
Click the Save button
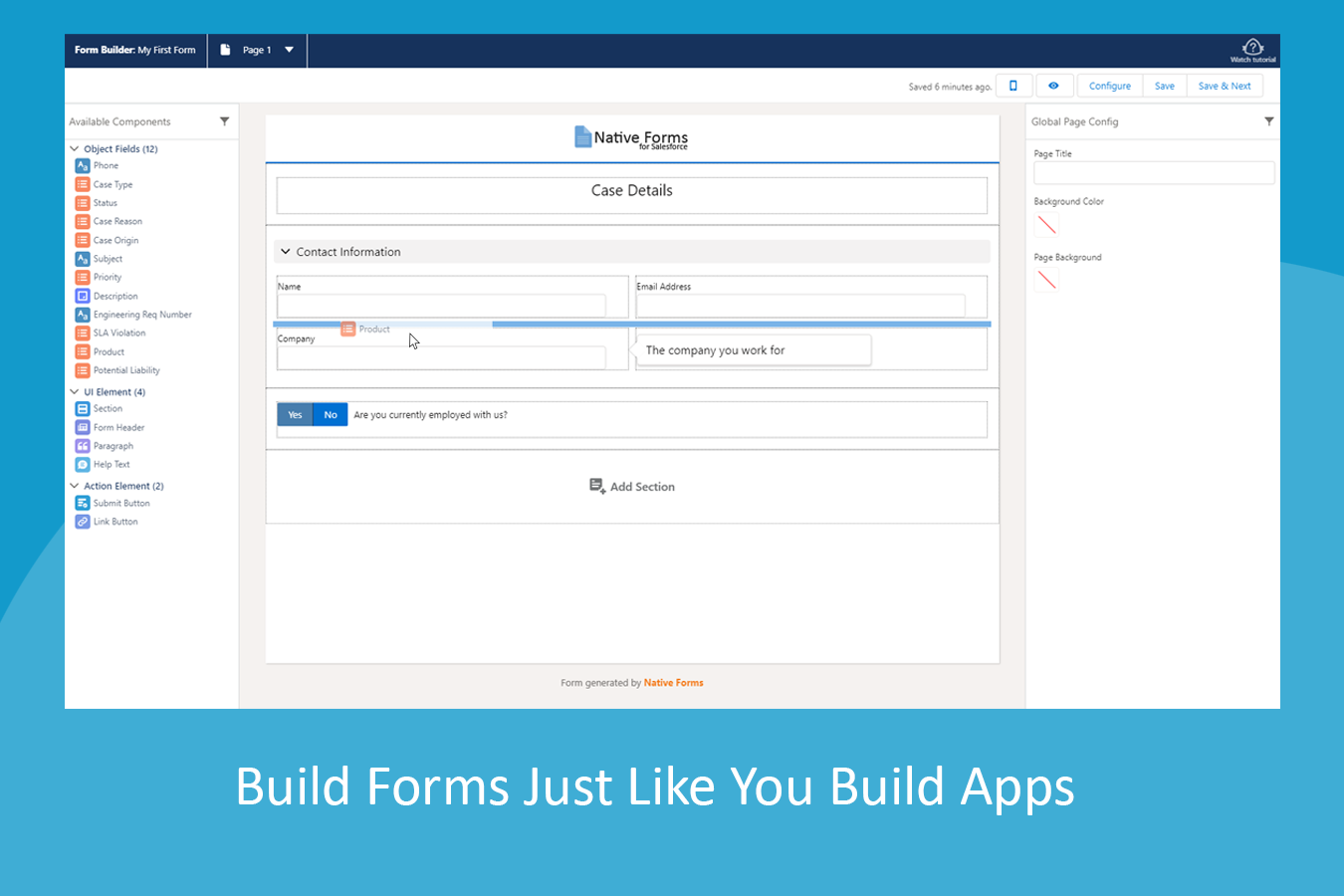pos(1165,86)
